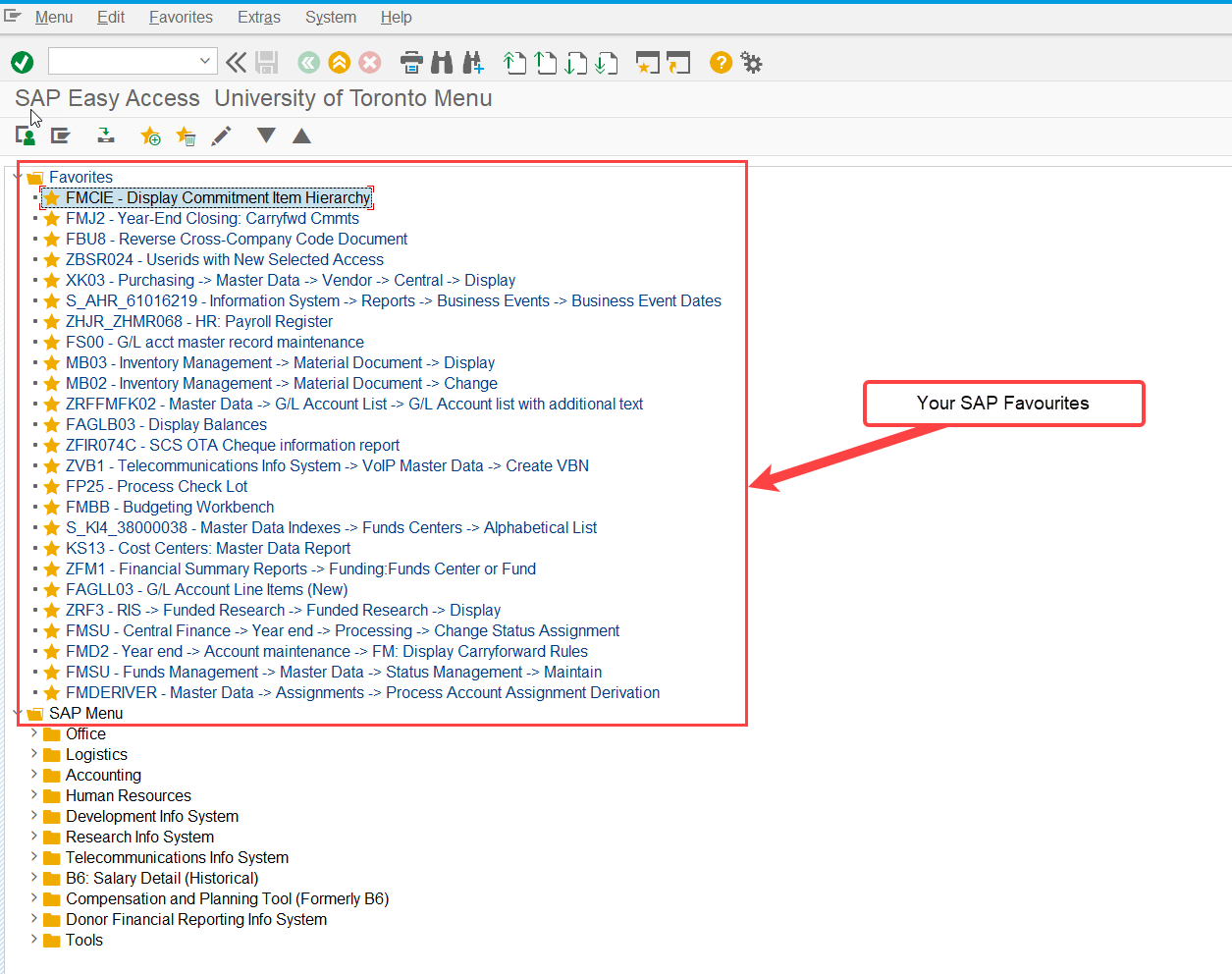1232x974 pixels.
Task: Click the green Enter checkmark icon
Action: point(22,63)
